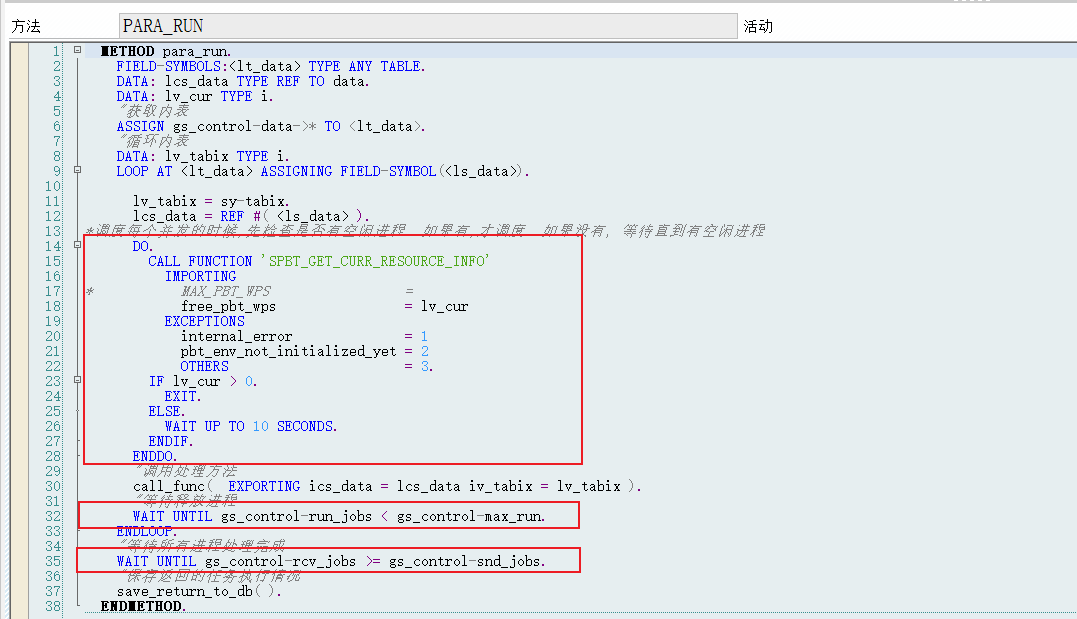Click the save_return_to_db( ) line
This screenshot has width=1077, height=619.
199,592
